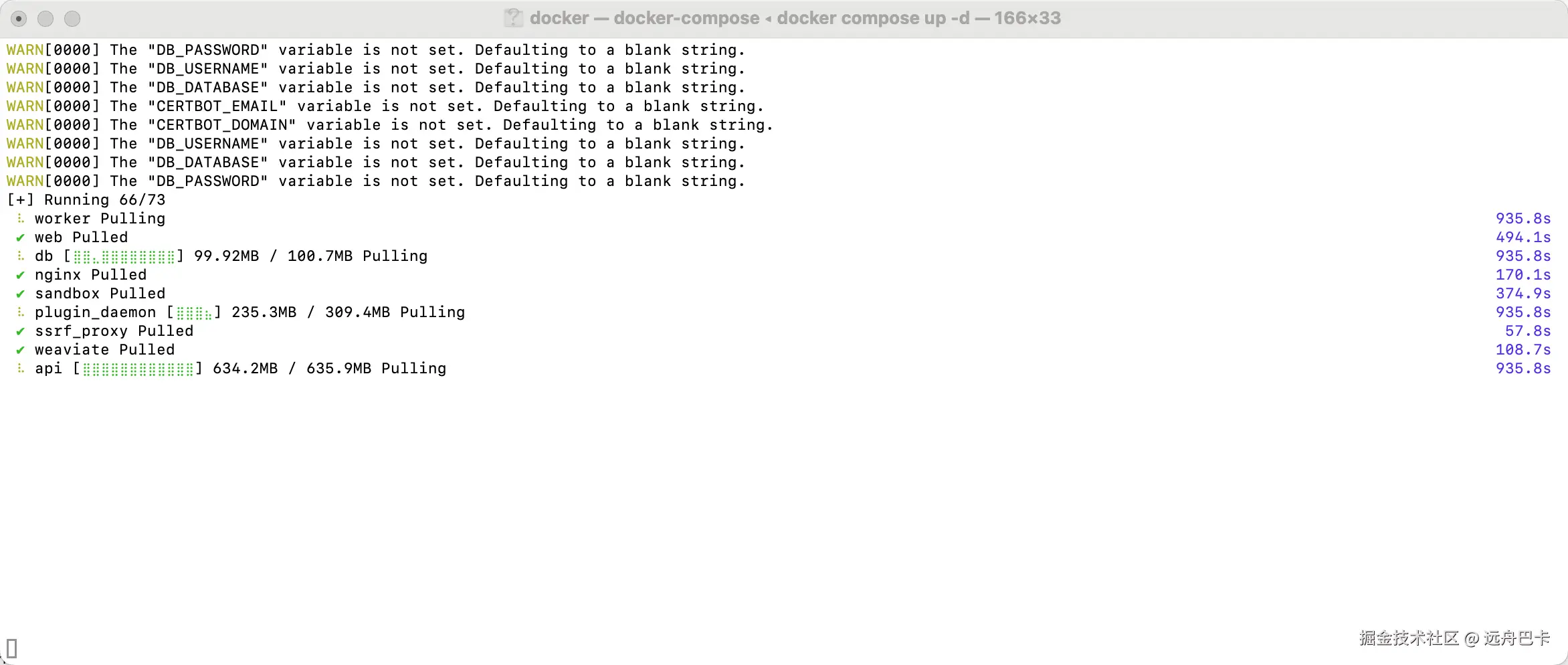Click the window title text docker-compose
This screenshot has height=665, width=1568.
click(686, 18)
